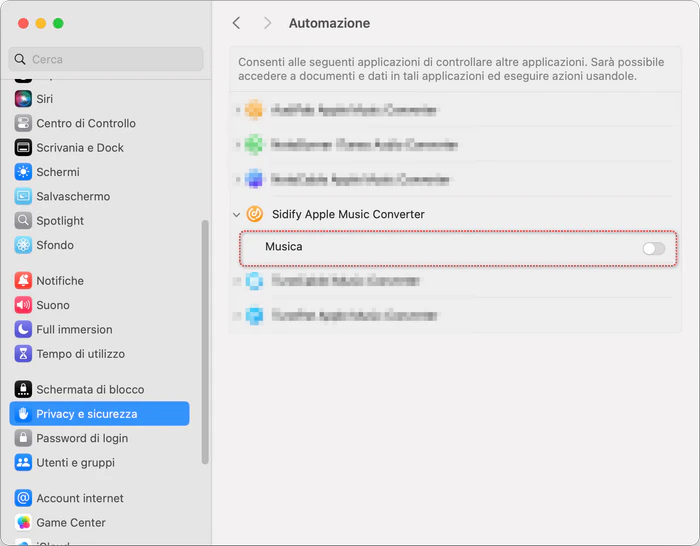
Task: Select Privacy e sicurezza in sidebar
Action: [x=99, y=413]
